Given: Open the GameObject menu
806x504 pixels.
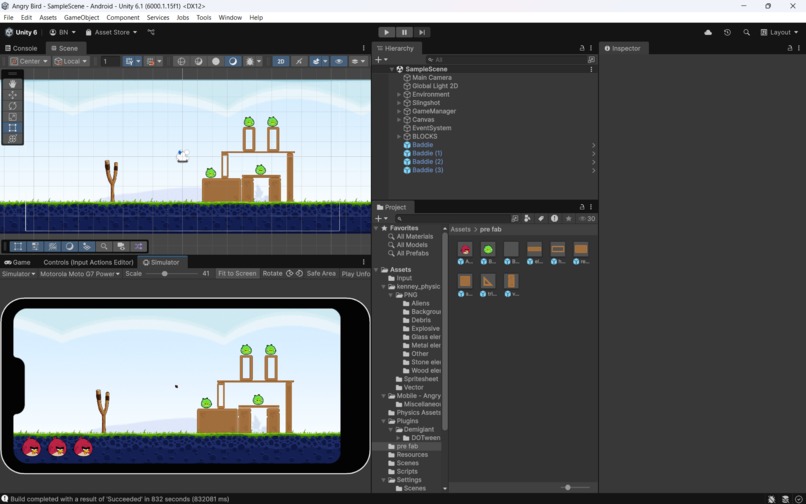Looking at the screenshot, I should [x=81, y=17].
